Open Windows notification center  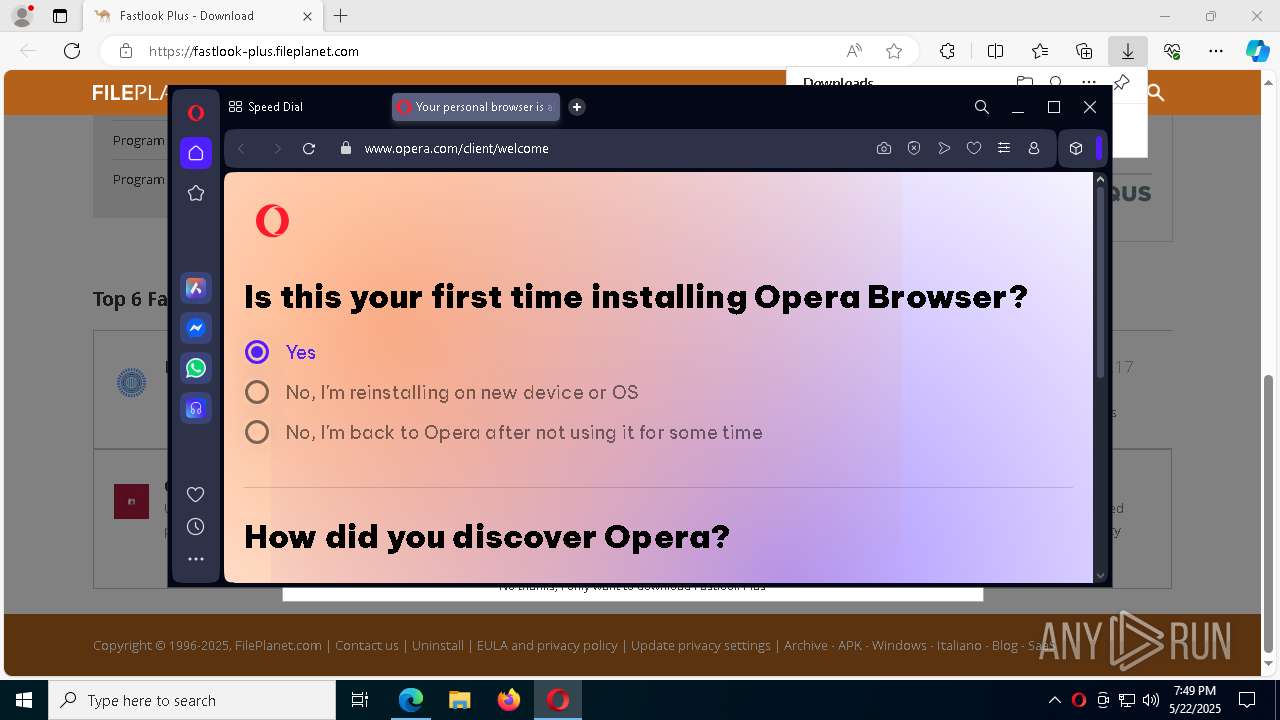click(1247, 700)
